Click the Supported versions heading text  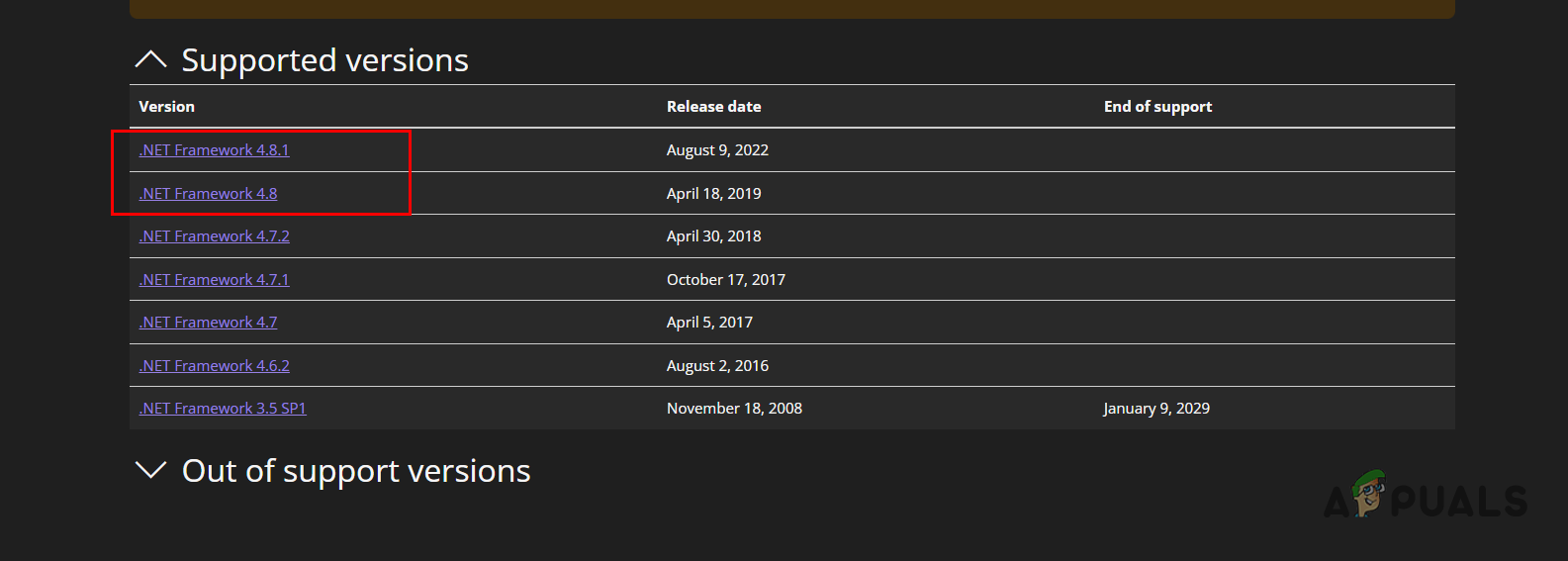pyautogui.click(x=324, y=60)
